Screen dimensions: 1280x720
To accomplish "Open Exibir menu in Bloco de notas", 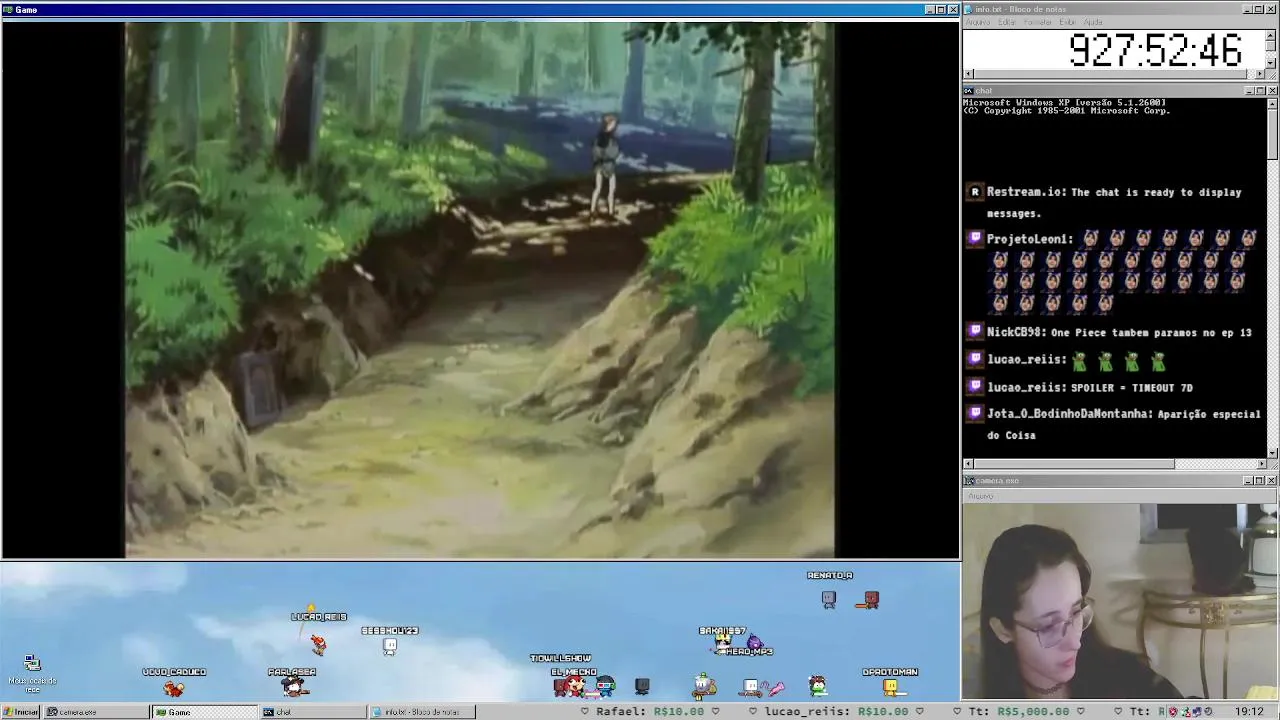I will click(1067, 22).
